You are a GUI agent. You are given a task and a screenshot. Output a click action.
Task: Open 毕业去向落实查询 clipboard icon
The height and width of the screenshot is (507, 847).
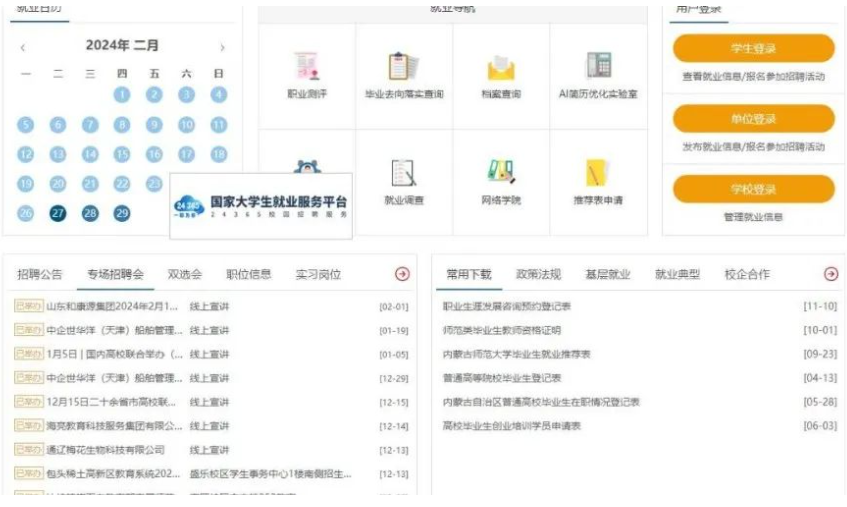[x=403, y=66]
